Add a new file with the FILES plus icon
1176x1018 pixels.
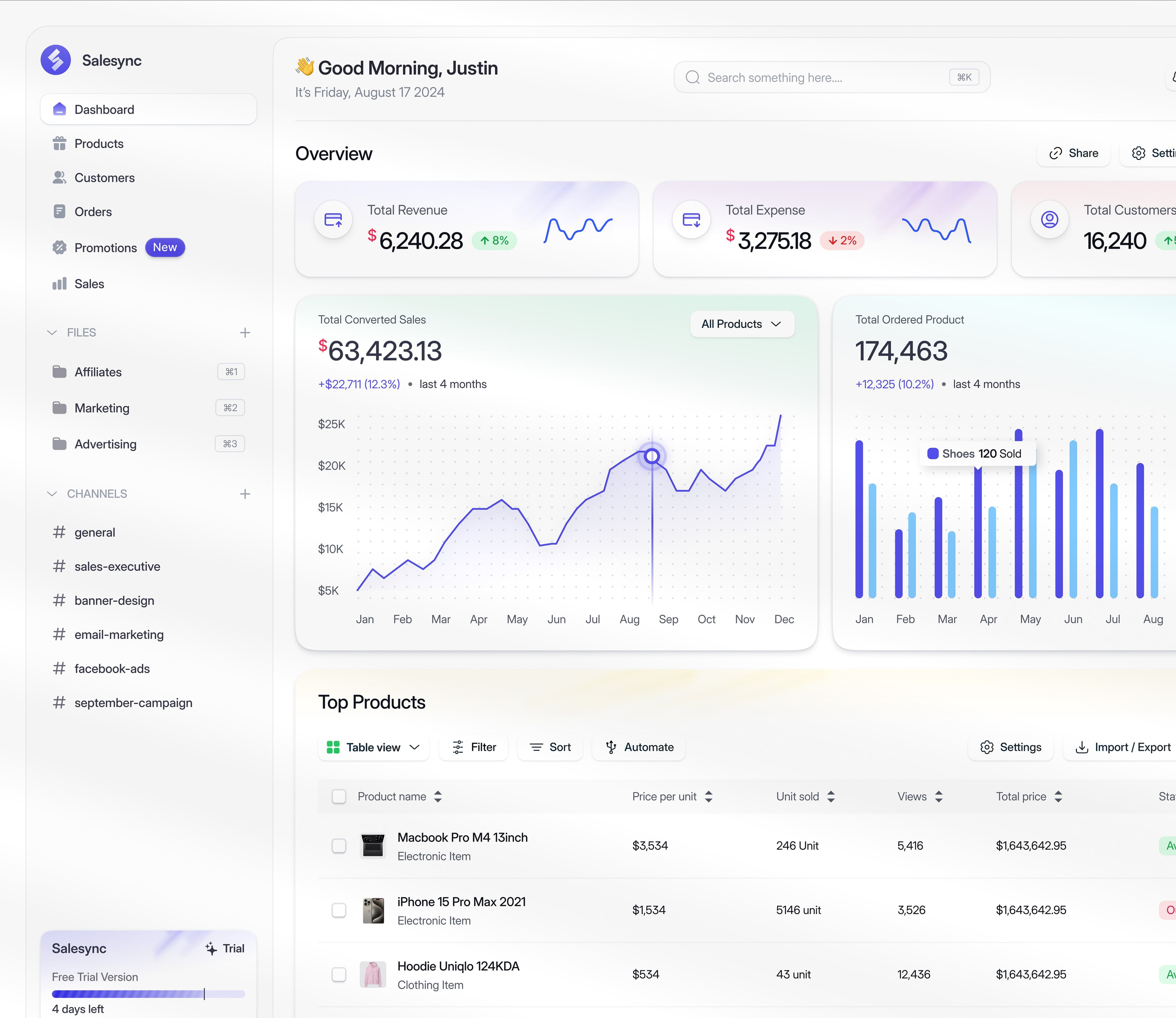(x=245, y=333)
